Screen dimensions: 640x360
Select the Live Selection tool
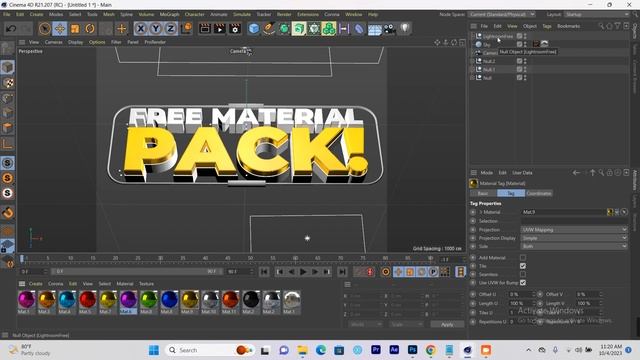click(44, 29)
